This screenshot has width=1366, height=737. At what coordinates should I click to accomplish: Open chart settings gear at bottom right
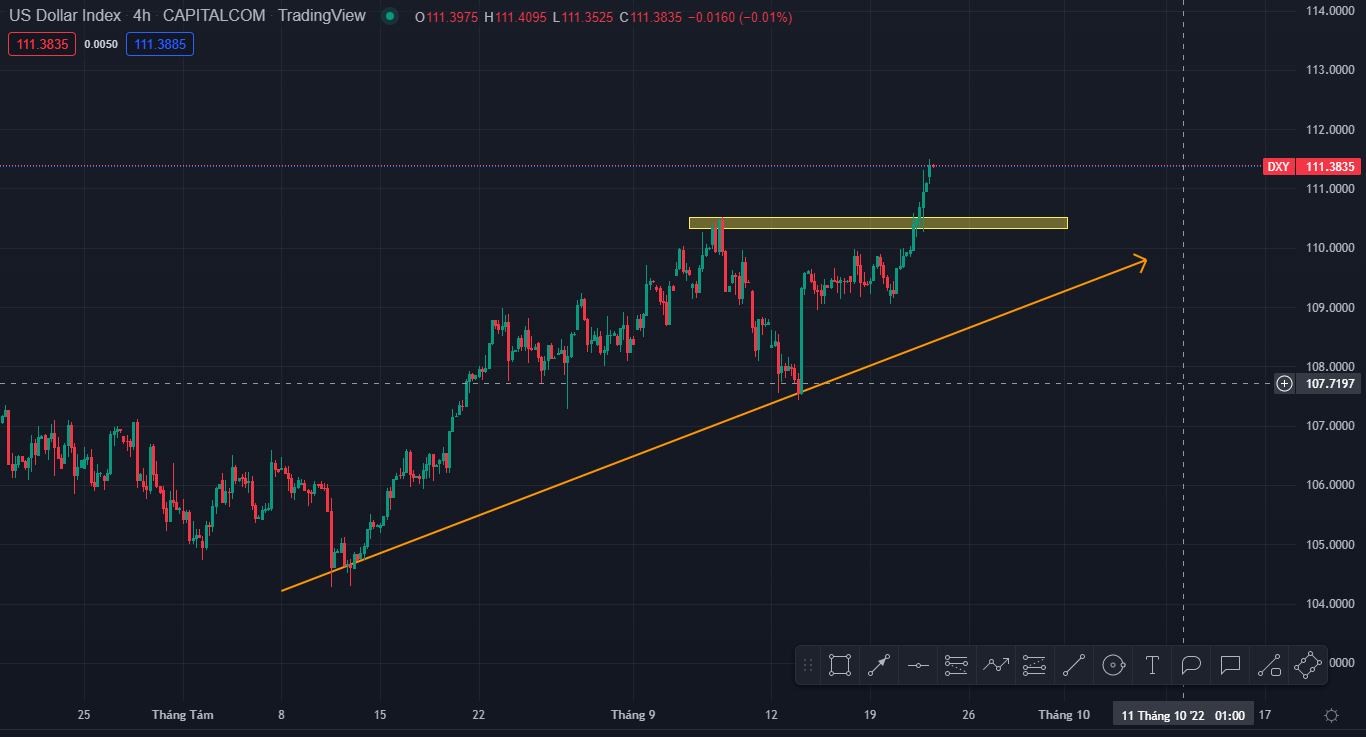pos(1331,715)
